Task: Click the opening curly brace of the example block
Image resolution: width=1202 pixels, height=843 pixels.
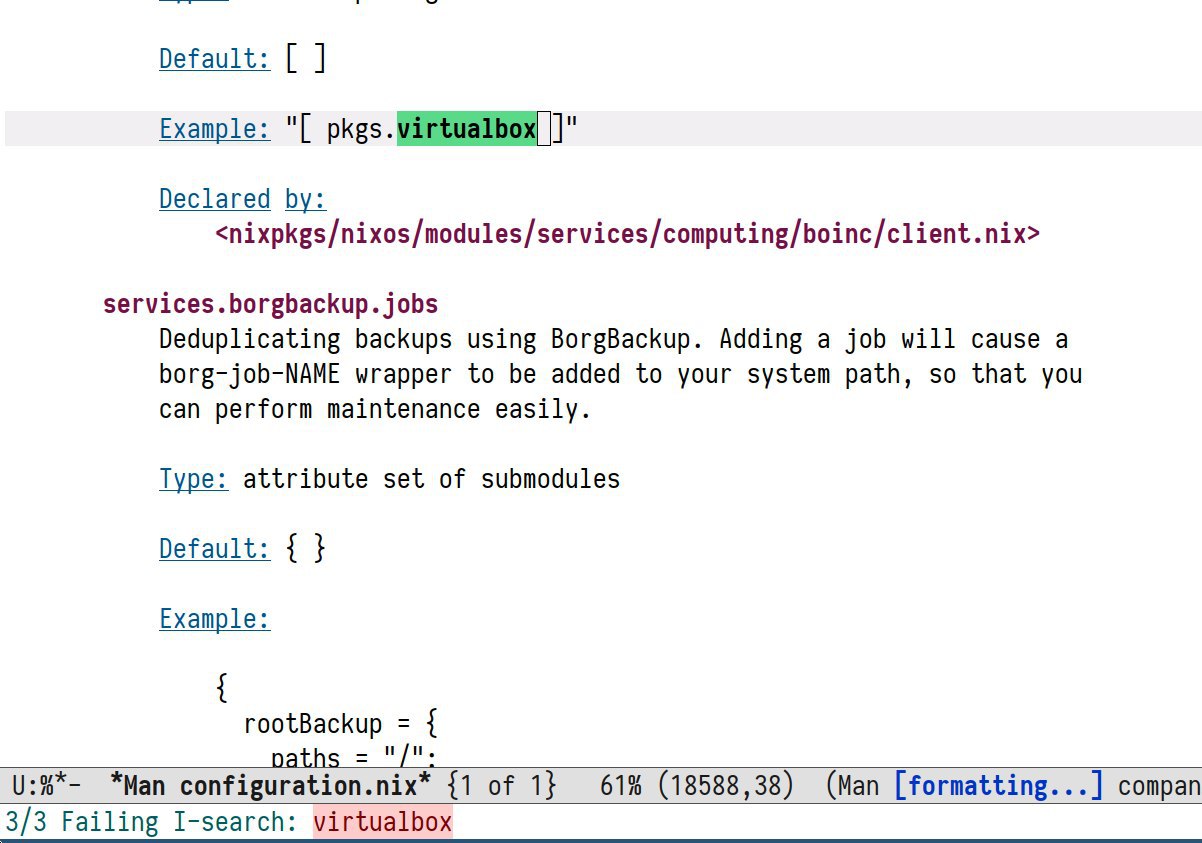Action: click(221, 689)
